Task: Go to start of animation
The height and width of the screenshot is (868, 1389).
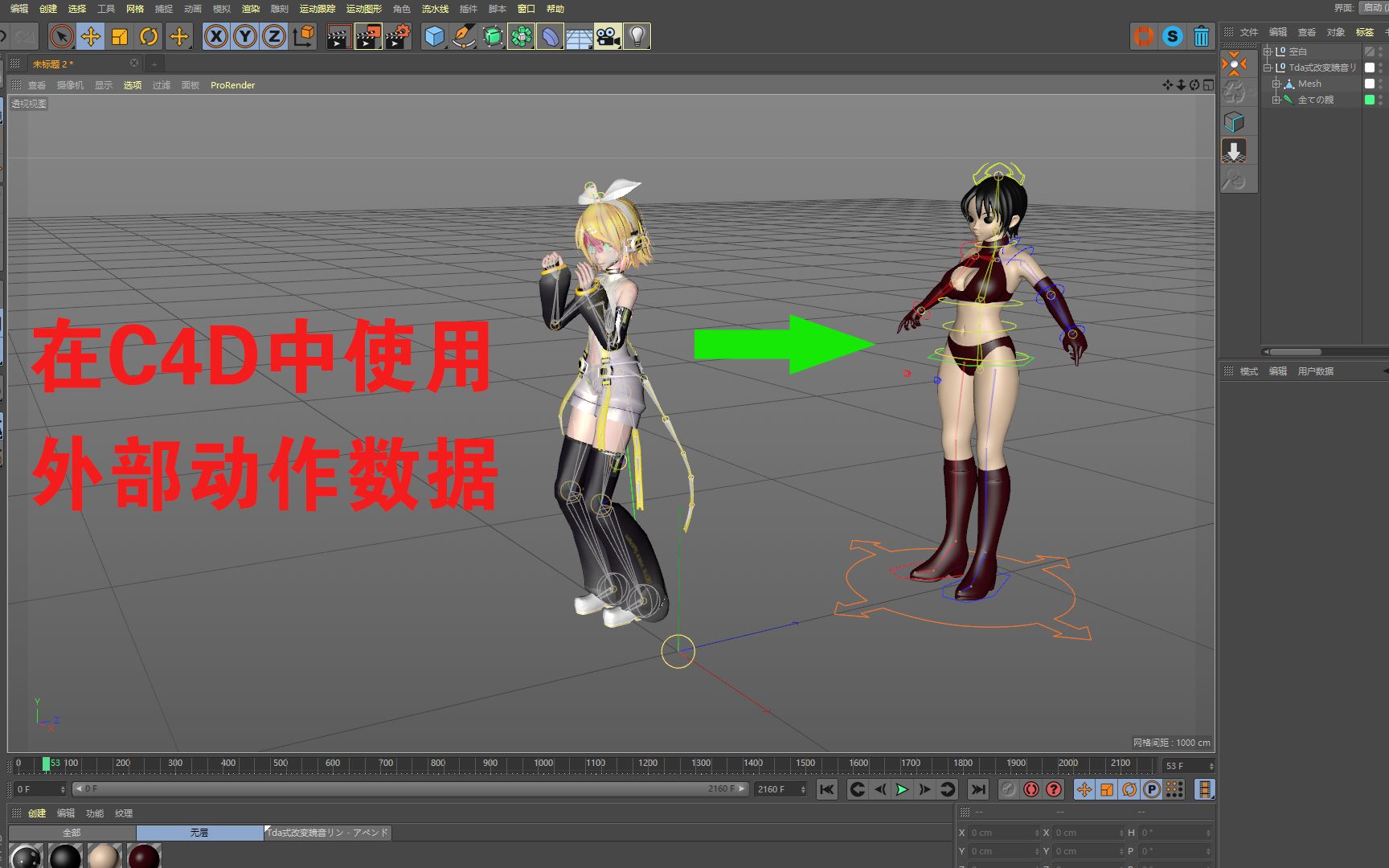Action: (827, 789)
